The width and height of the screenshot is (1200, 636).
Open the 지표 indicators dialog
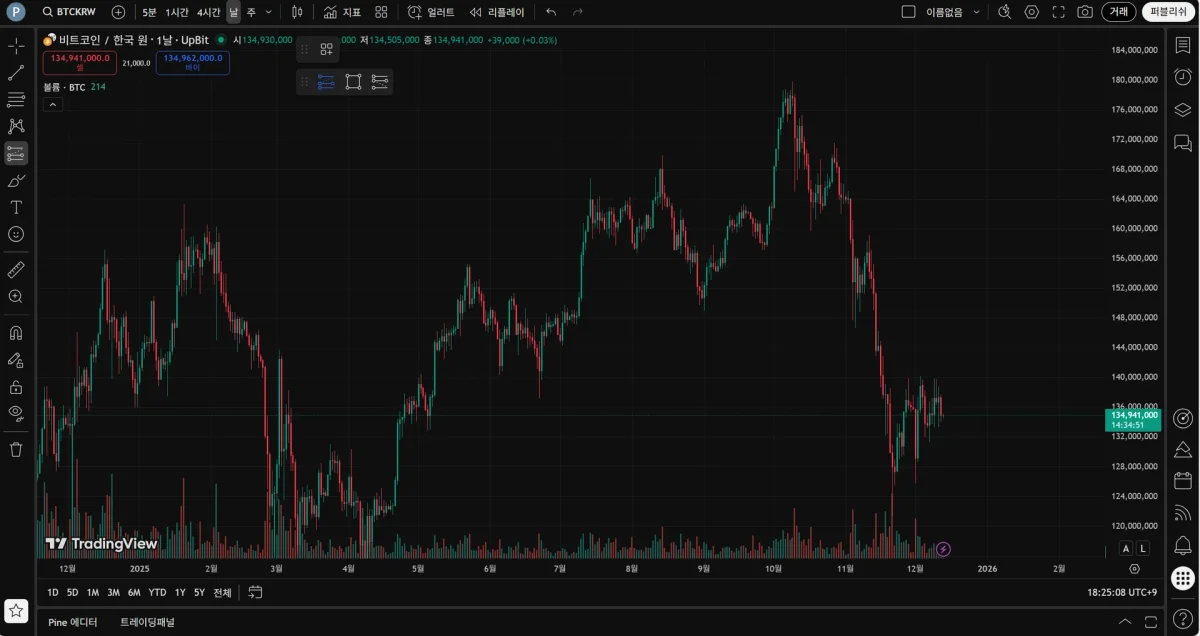tap(342, 12)
